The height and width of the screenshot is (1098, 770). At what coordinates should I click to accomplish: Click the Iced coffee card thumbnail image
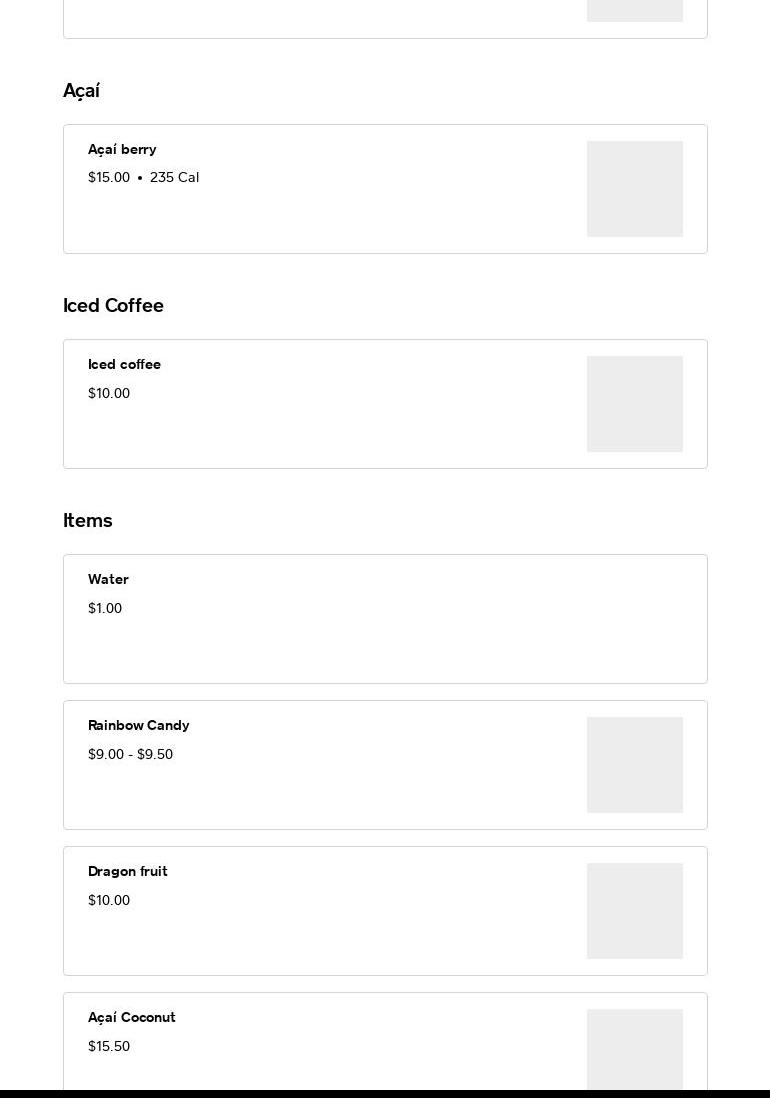coord(634,404)
